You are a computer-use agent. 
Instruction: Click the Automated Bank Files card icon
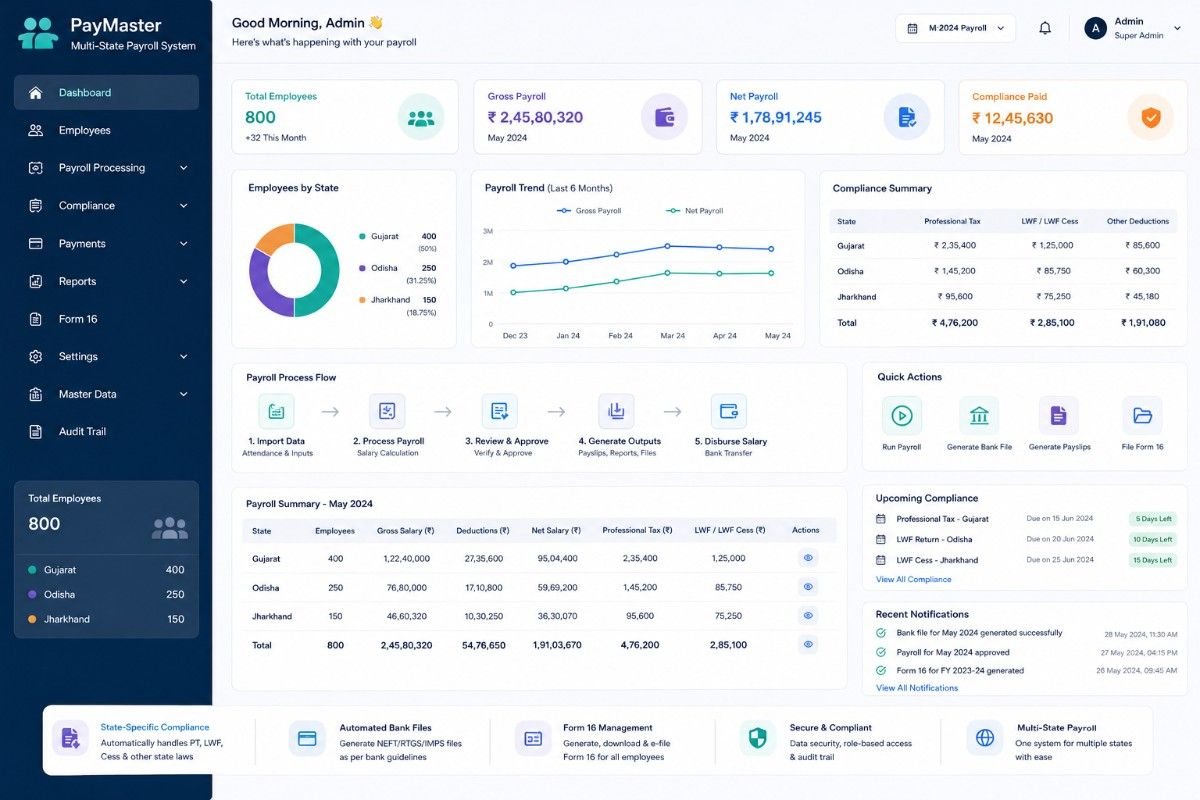(x=307, y=738)
